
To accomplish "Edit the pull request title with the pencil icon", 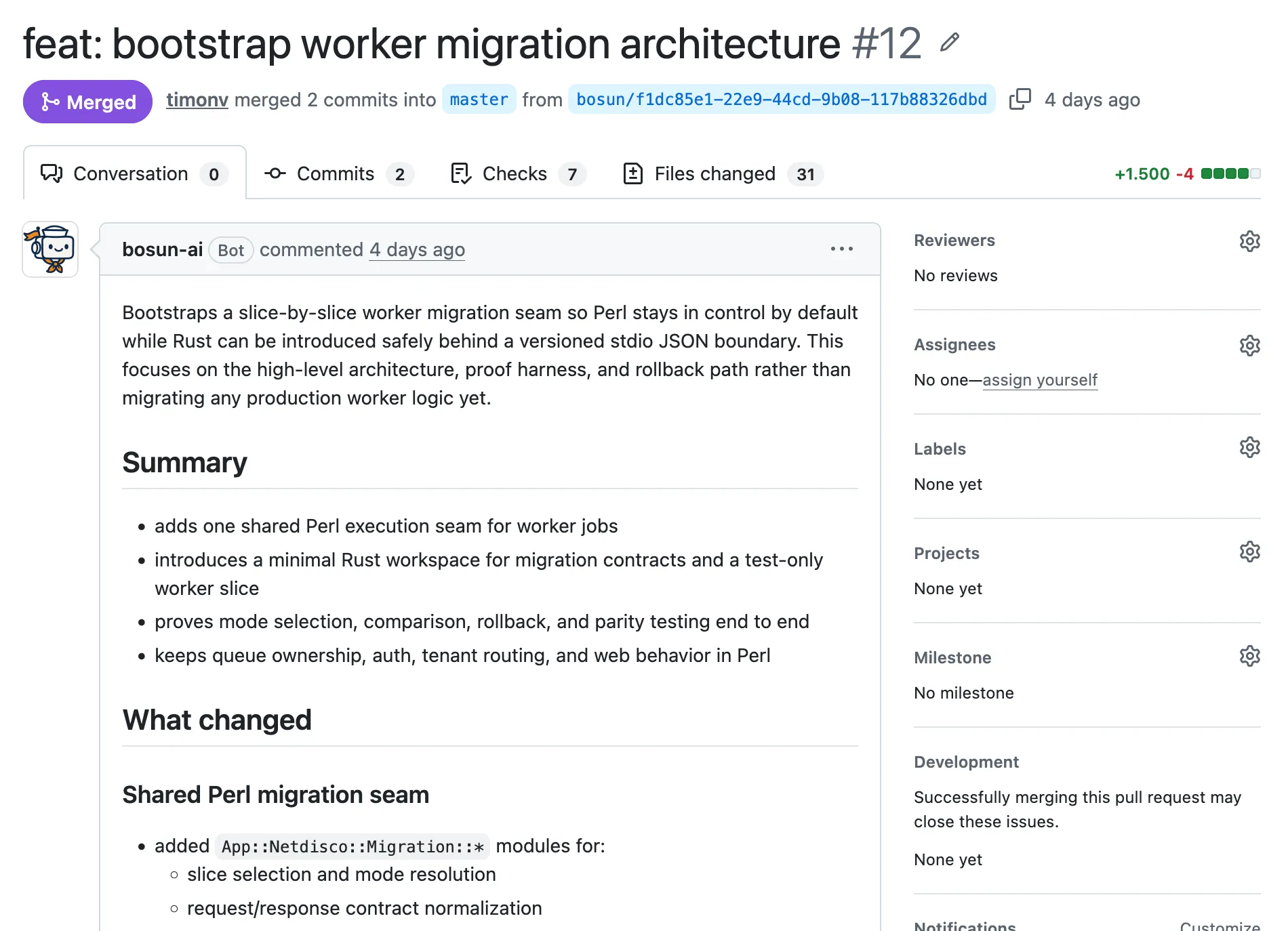I will pos(950,43).
